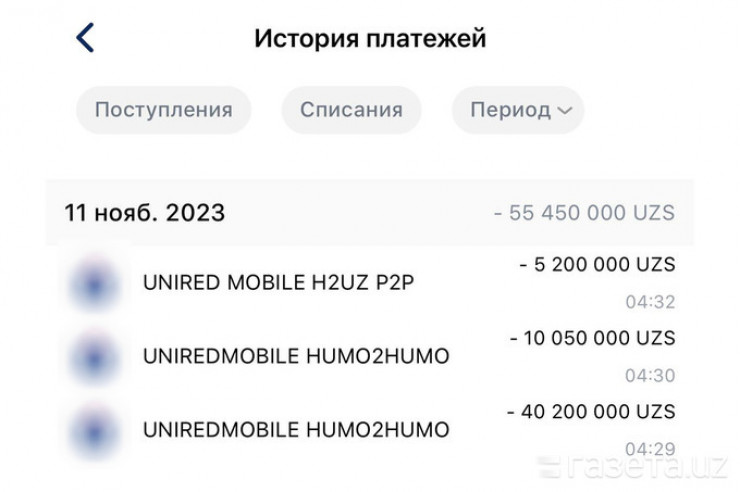Open the HUMO2HUMO payment made at 04:30
740x492 pixels.
tap(297, 356)
